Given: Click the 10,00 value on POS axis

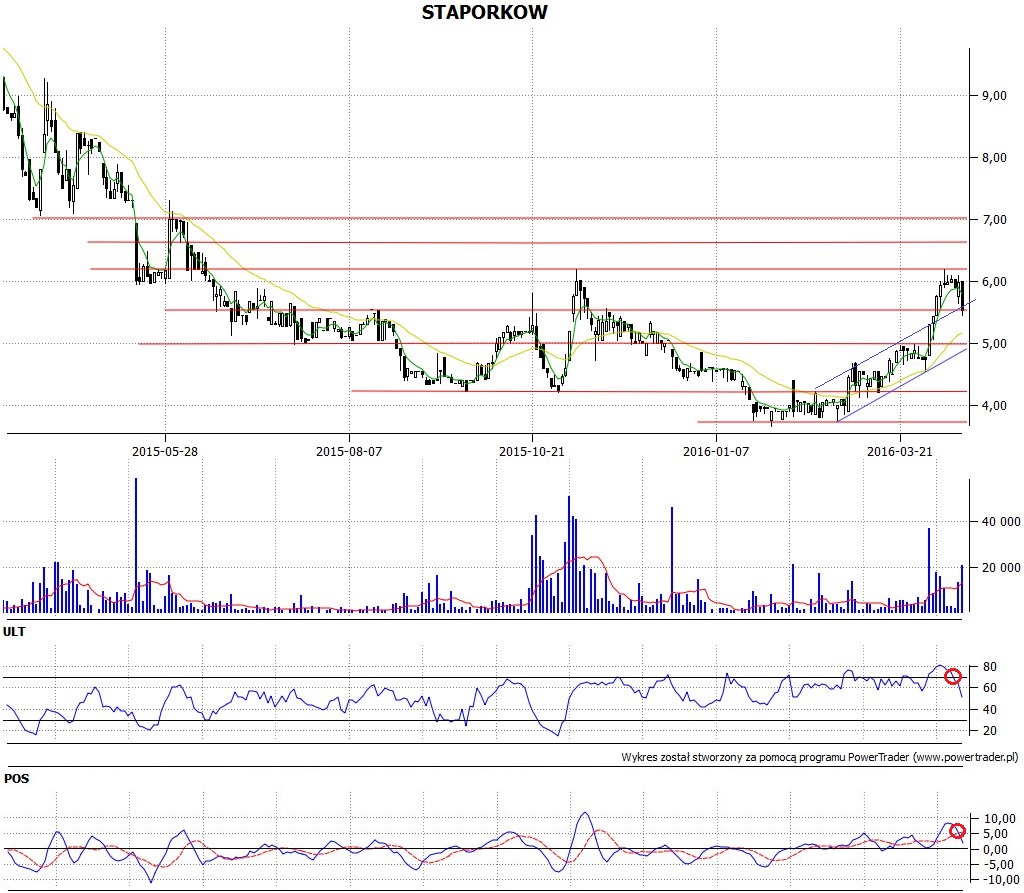Looking at the screenshot, I should click(1000, 819).
